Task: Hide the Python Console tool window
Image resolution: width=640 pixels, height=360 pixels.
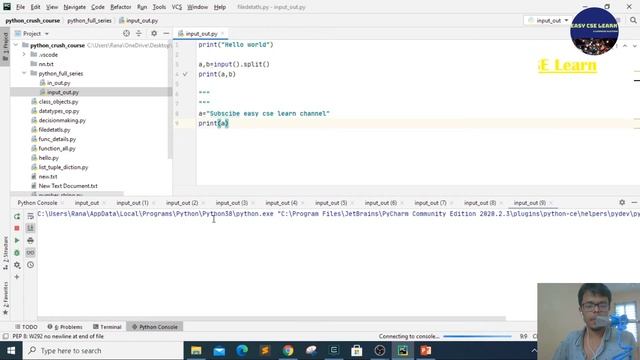Action: tap(634, 202)
